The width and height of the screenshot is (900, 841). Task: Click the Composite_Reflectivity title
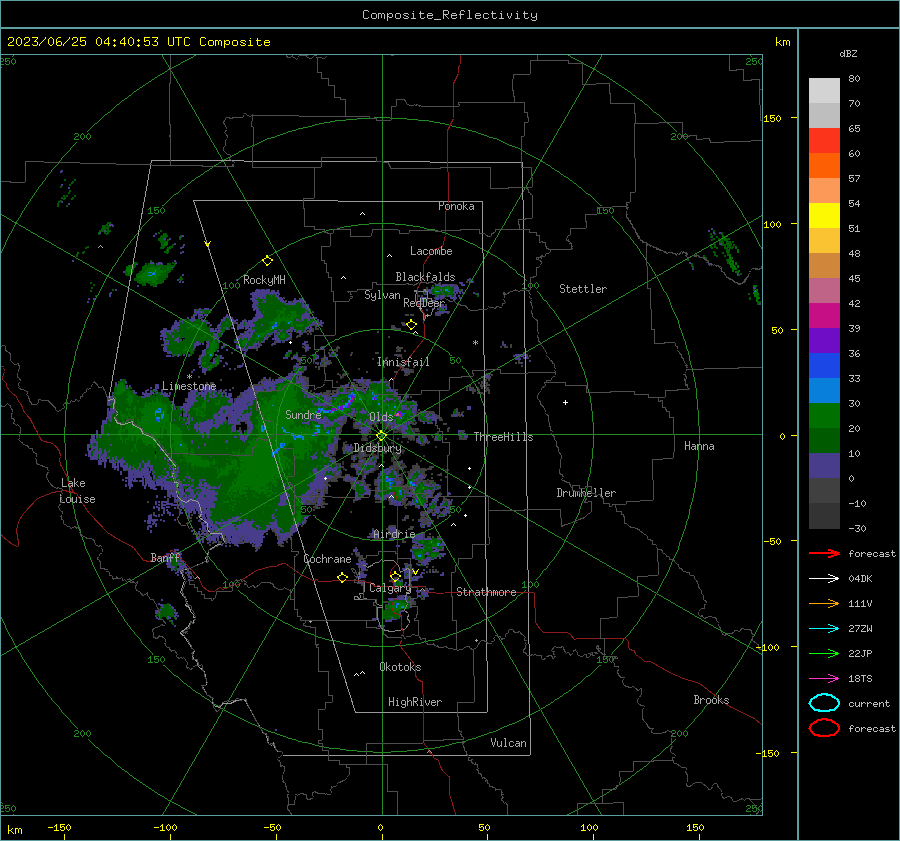pos(450,15)
